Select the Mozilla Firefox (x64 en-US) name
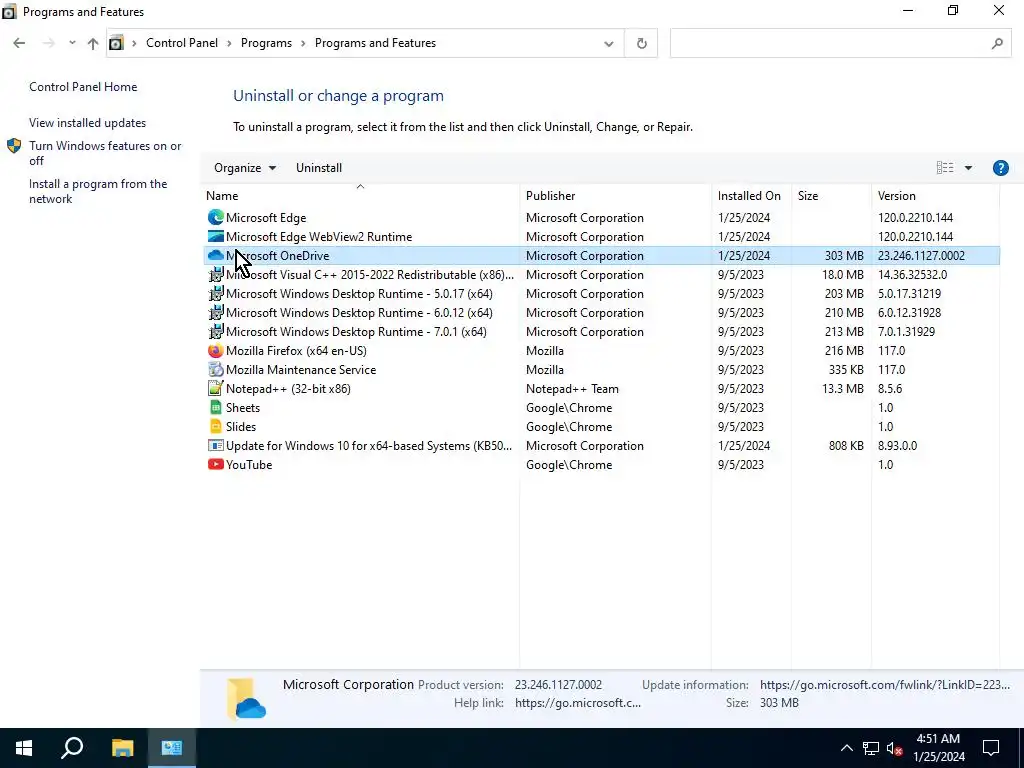This screenshot has height=768, width=1024. pyautogui.click(x=296, y=351)
